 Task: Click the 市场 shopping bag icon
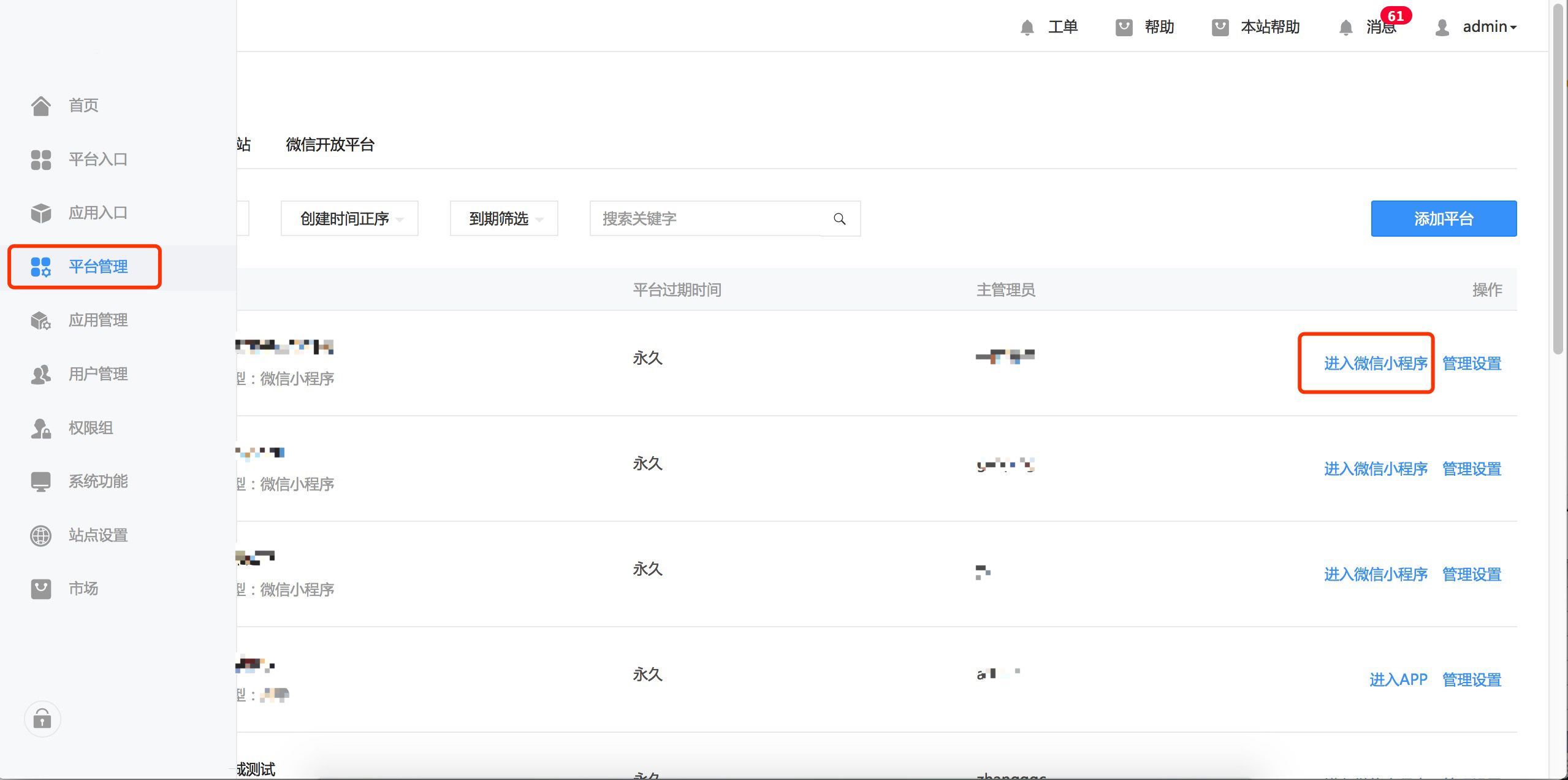41,589
